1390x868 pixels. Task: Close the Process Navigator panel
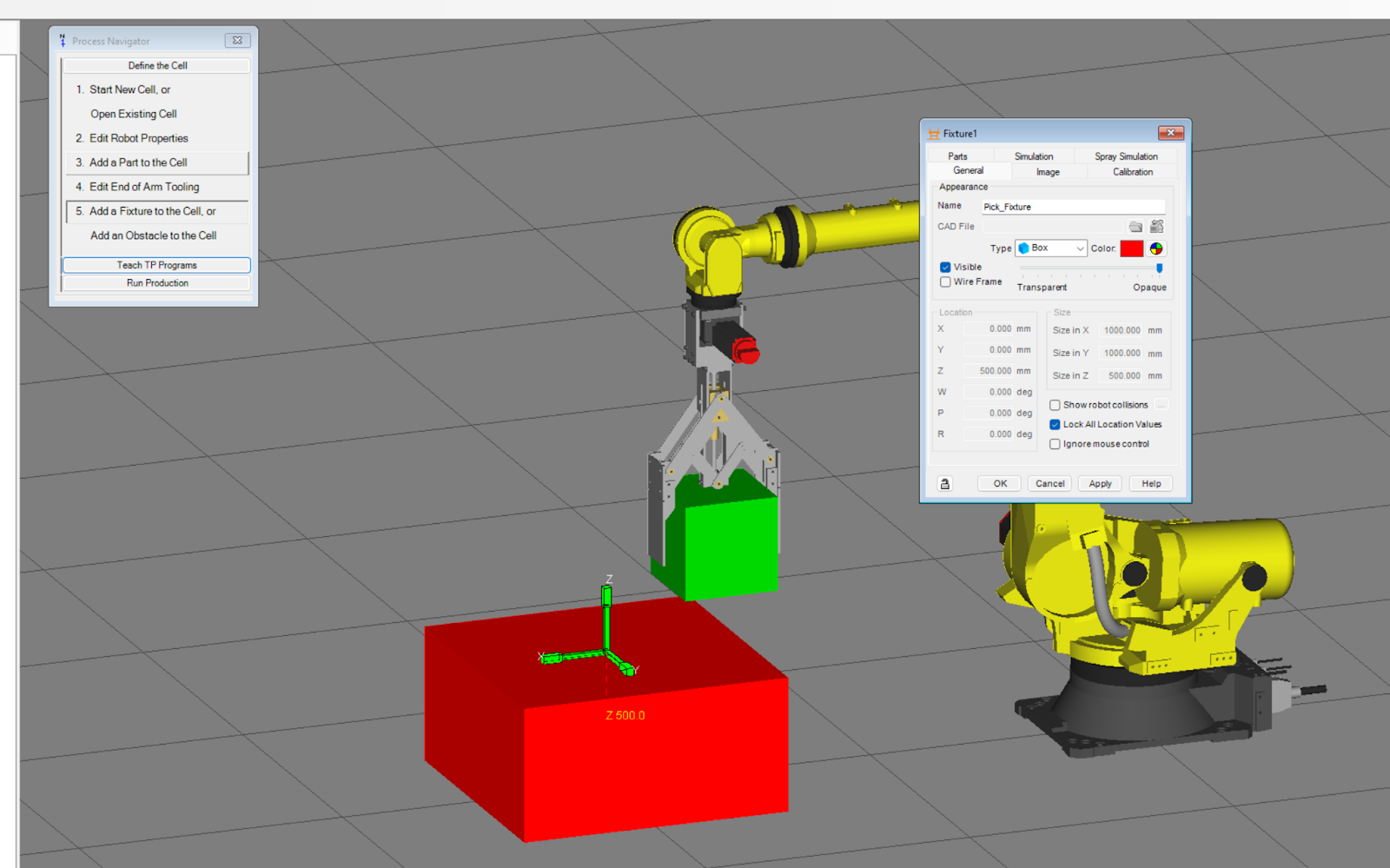pos(237,41)
